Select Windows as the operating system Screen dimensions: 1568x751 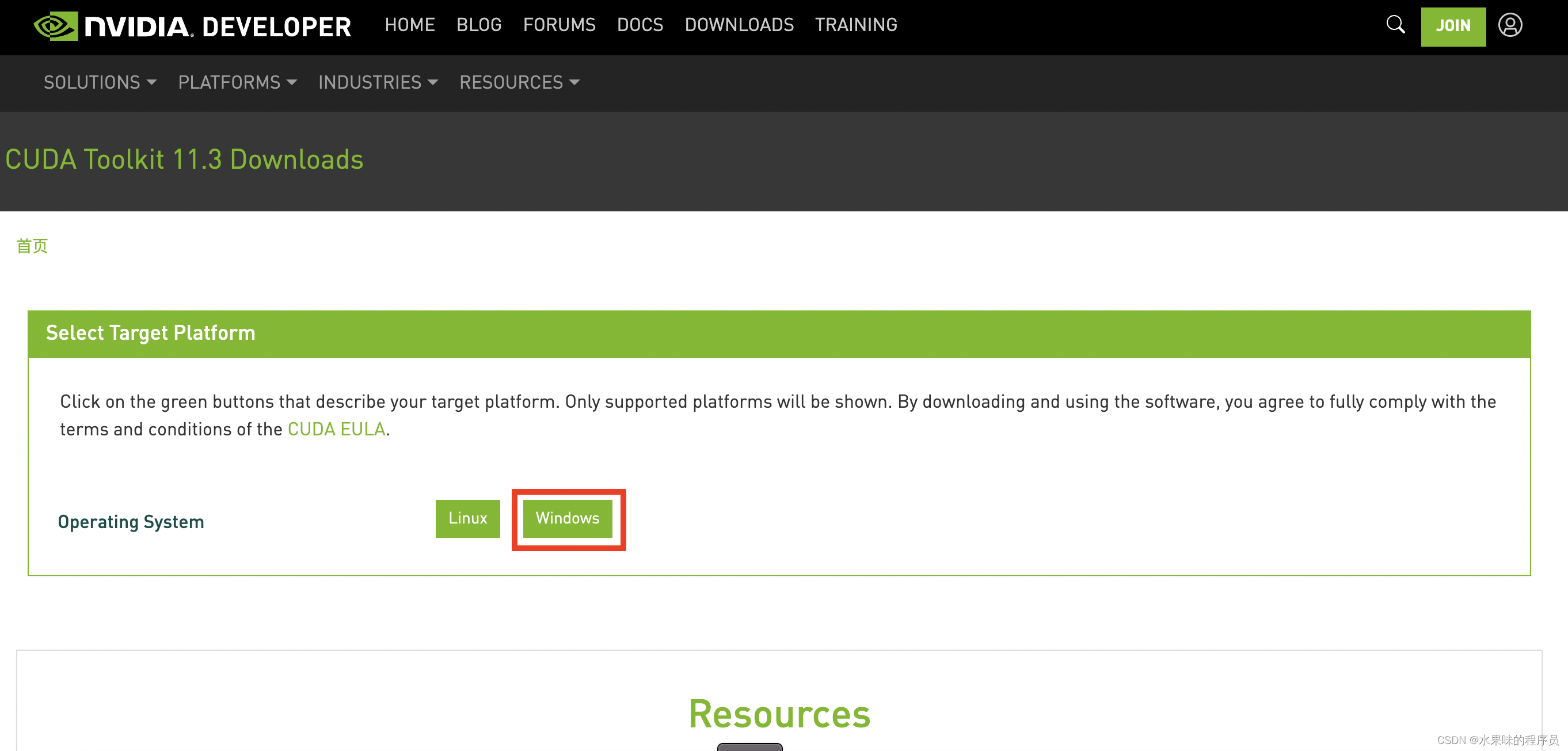click(x=568, y=518)
